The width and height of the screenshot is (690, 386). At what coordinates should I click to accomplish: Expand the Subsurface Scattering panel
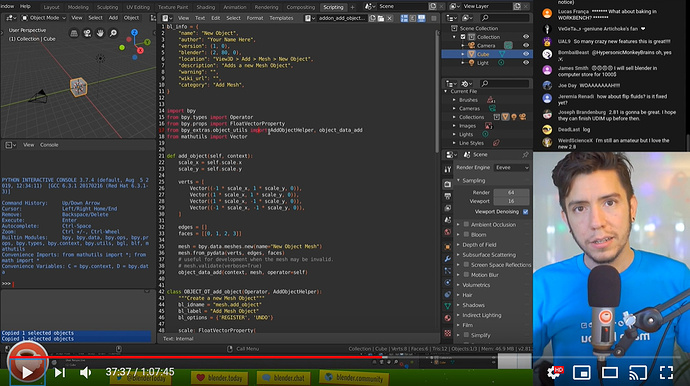(459, 255)
